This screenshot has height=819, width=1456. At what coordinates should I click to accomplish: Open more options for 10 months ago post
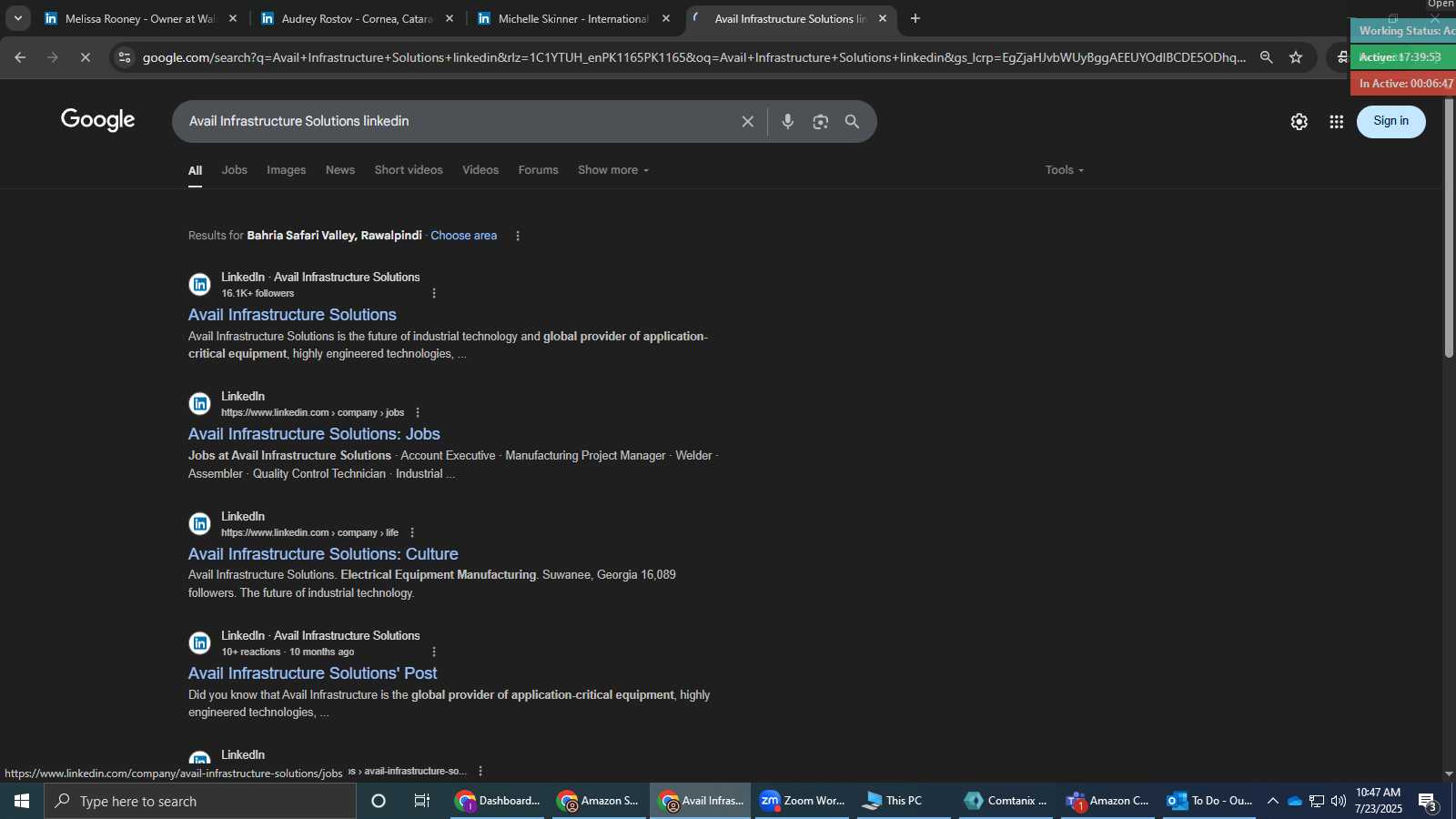tap(434, 652)
